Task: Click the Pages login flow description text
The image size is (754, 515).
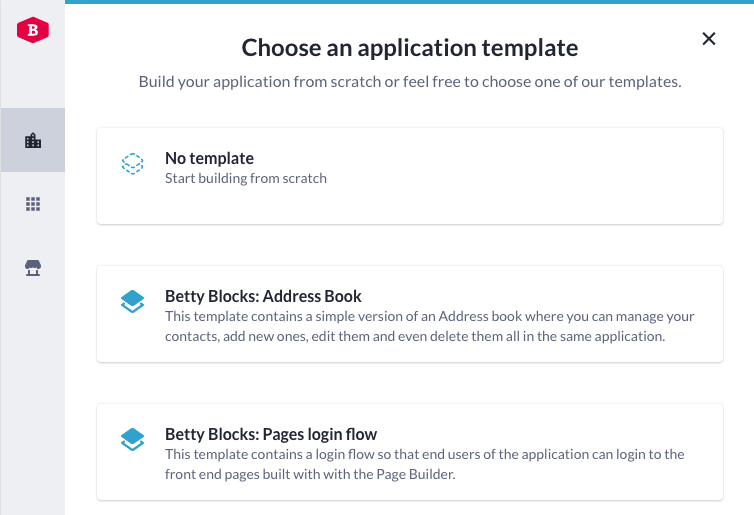Action: point(424,465)
